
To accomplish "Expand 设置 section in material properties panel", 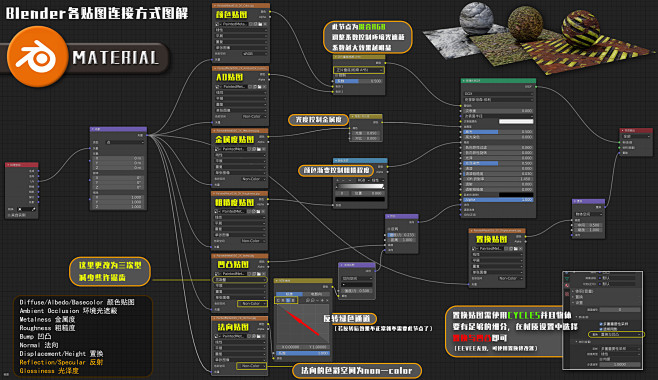I will 579,302.
